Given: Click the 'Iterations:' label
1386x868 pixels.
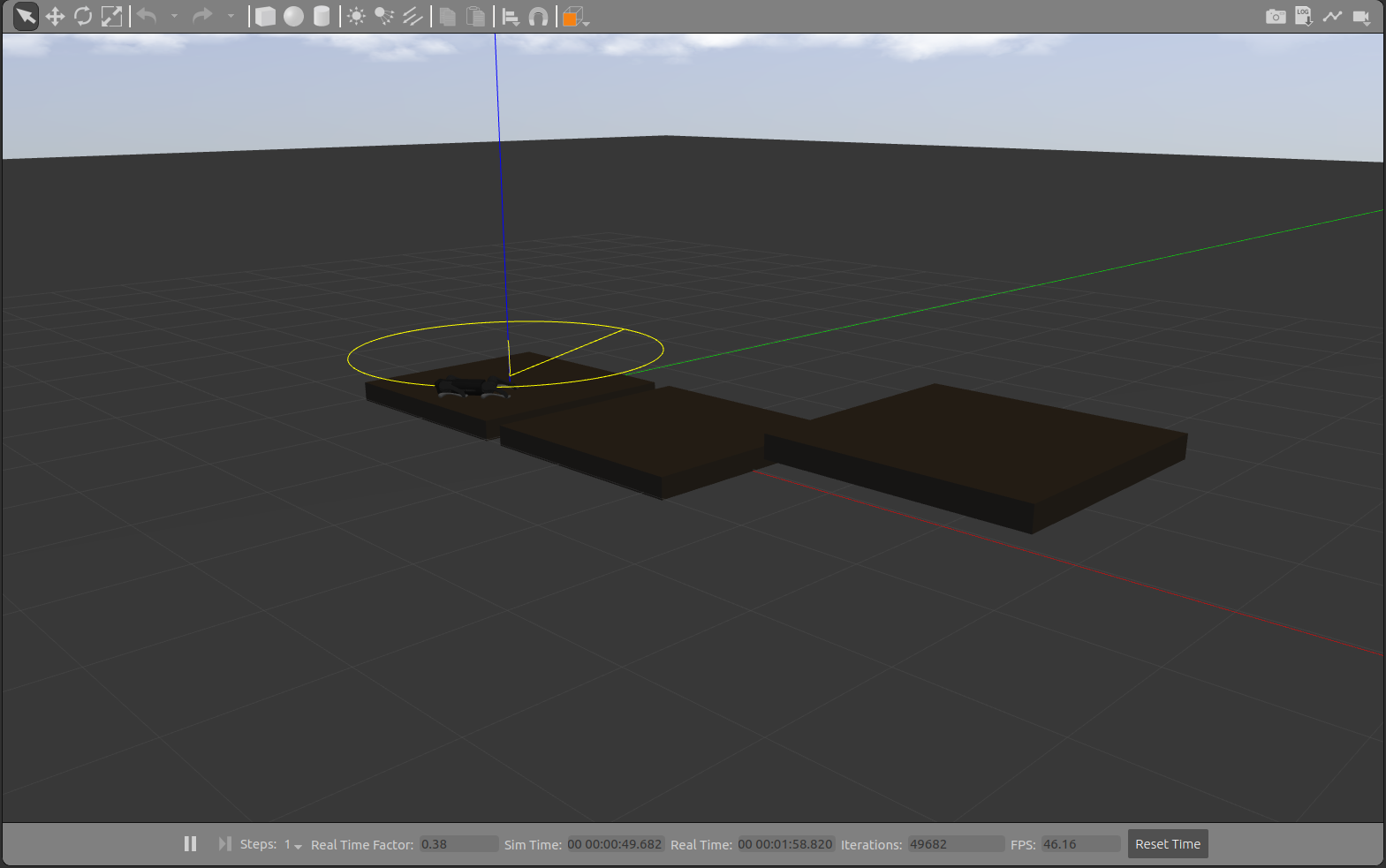Looking at the screenshot, I should pyautogui.click(x=871, y=845).
